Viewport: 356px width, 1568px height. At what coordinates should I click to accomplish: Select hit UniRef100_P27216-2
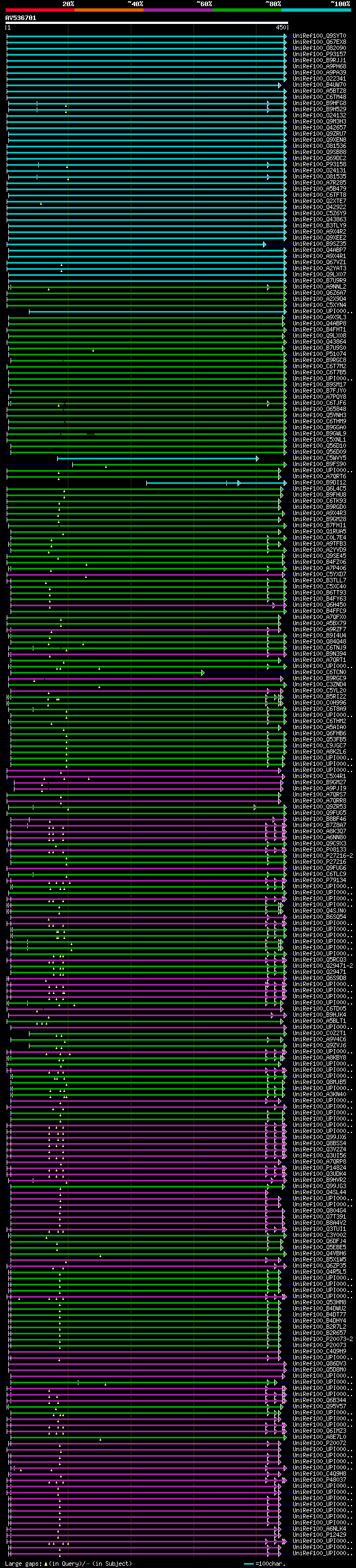coord(323,856)
